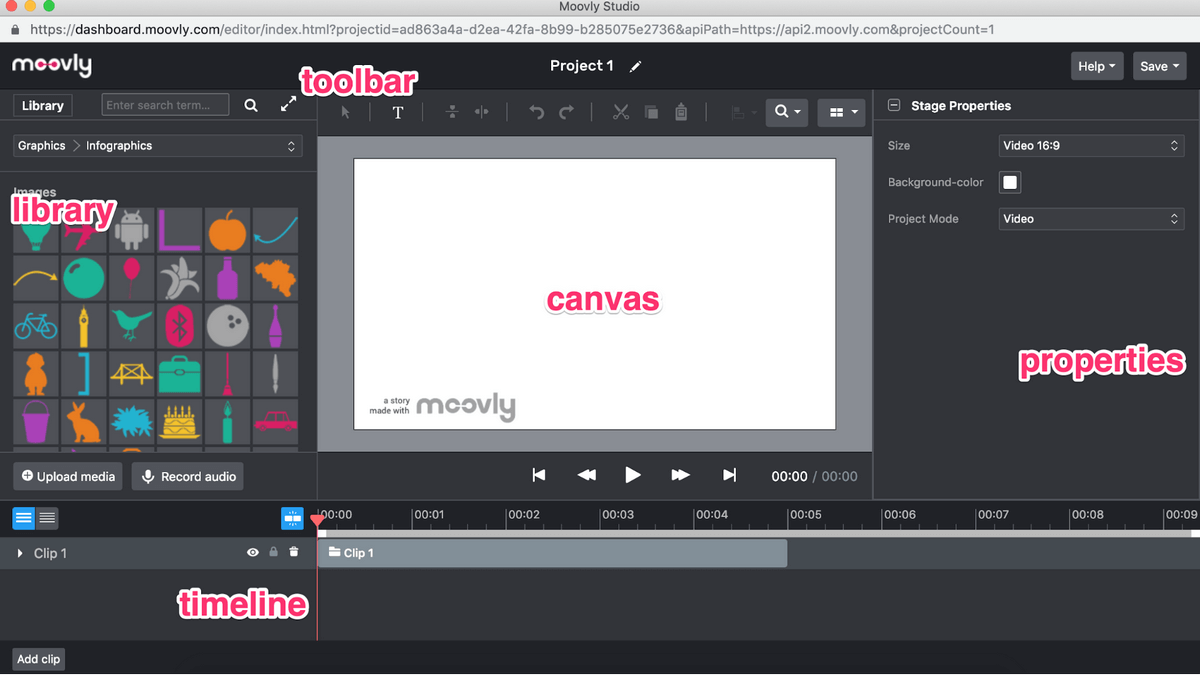Select the yellow birthday cake graphic
This screenshot has height=675, width=1200.
(180, 421)
